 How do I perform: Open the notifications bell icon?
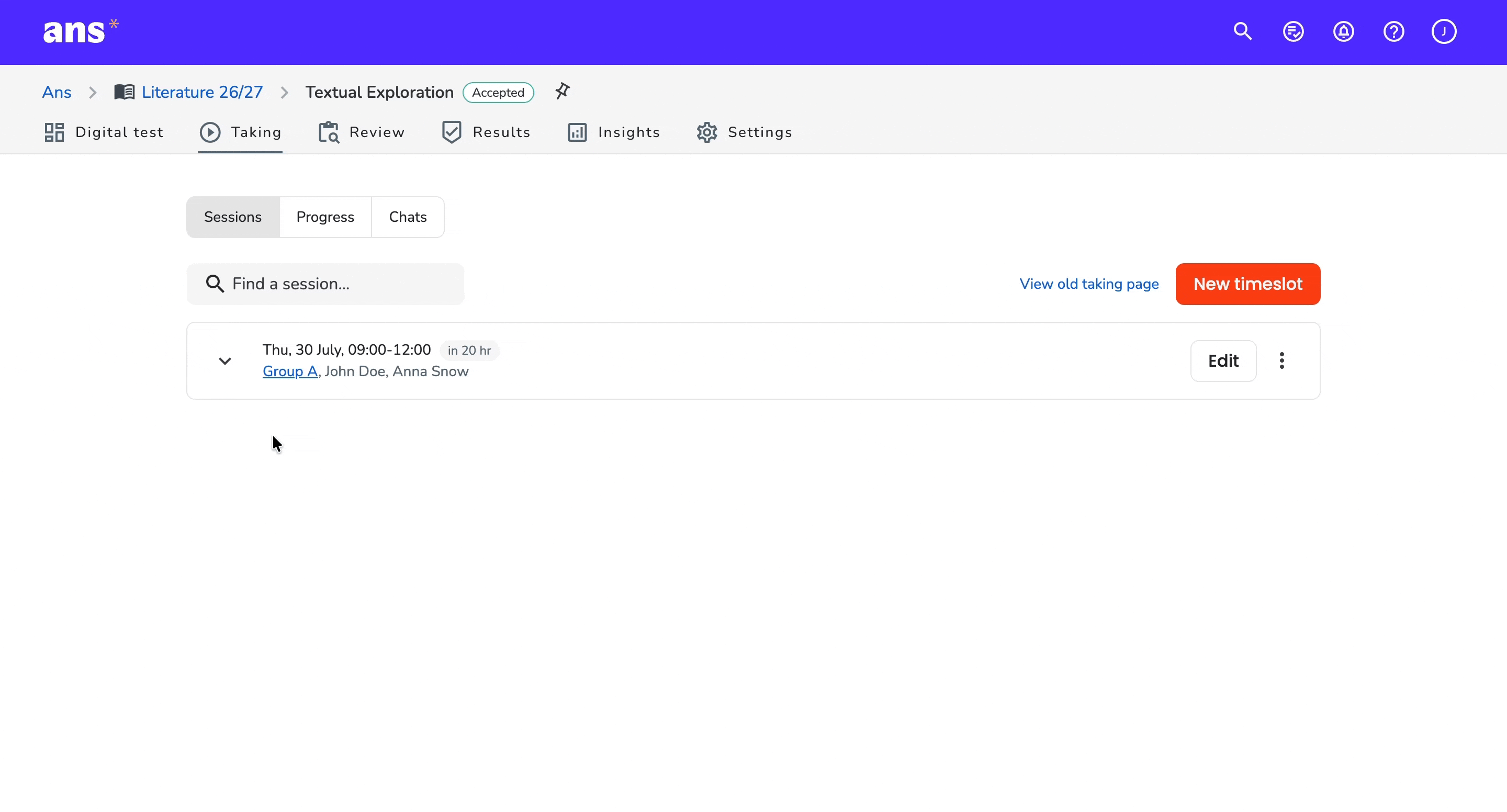click(1343, 31)
